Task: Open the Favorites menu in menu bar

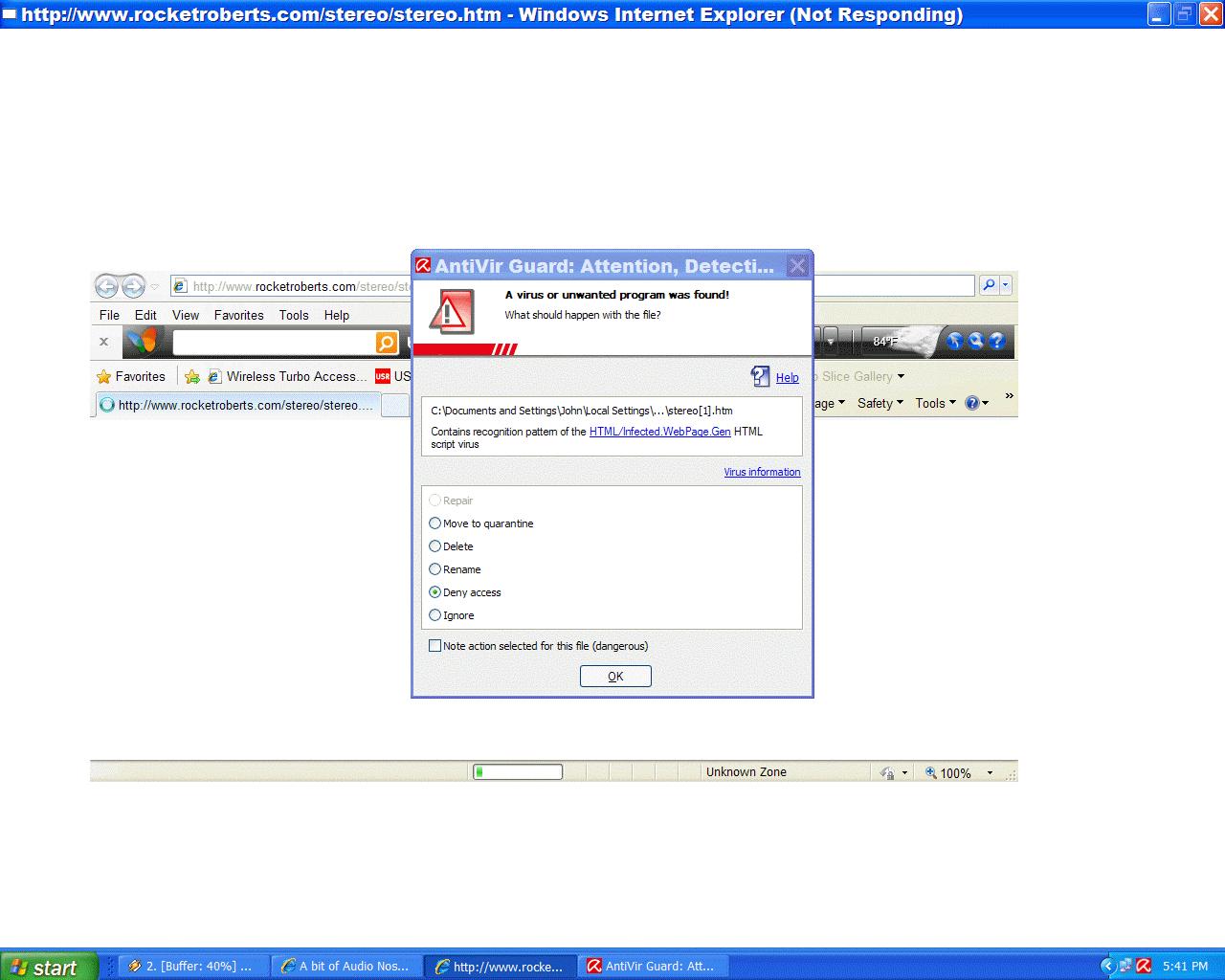Action: coord(238,315)
